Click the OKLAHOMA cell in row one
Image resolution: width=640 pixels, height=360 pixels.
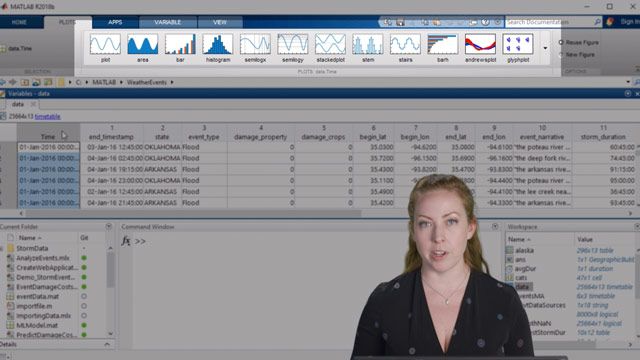click(162, 147)
